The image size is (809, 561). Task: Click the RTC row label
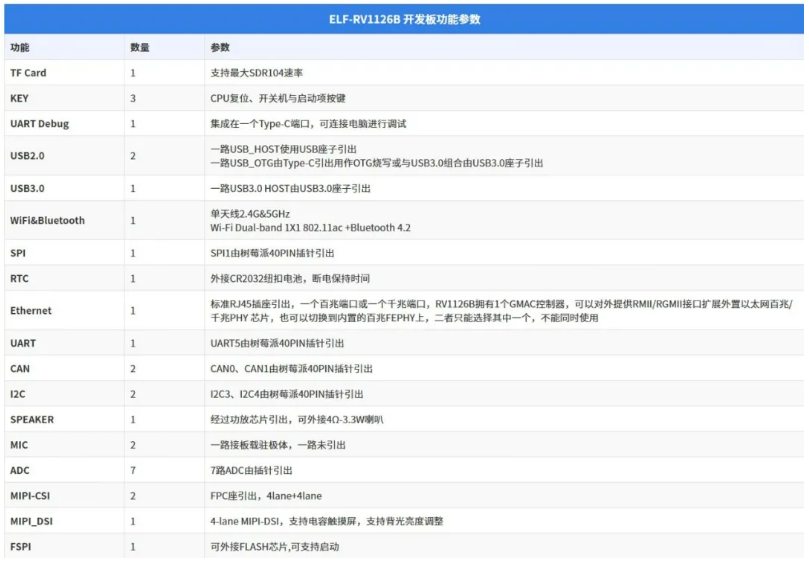(19, 278)
